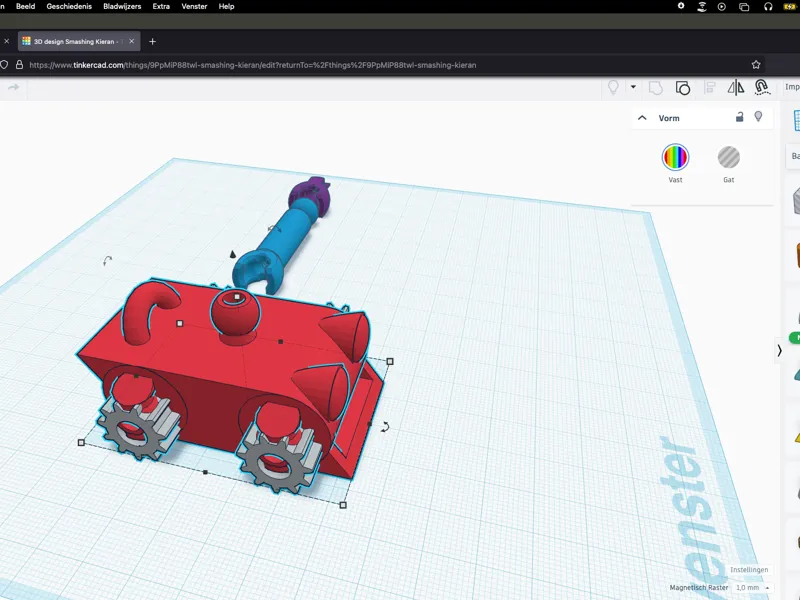Select the Gat hole option
Screen dimensions: 800x600
729,157
